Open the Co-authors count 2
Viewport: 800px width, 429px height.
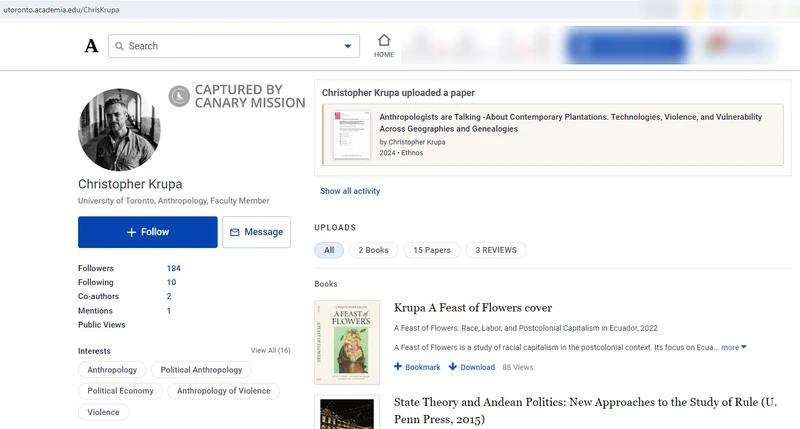point(169,296)
